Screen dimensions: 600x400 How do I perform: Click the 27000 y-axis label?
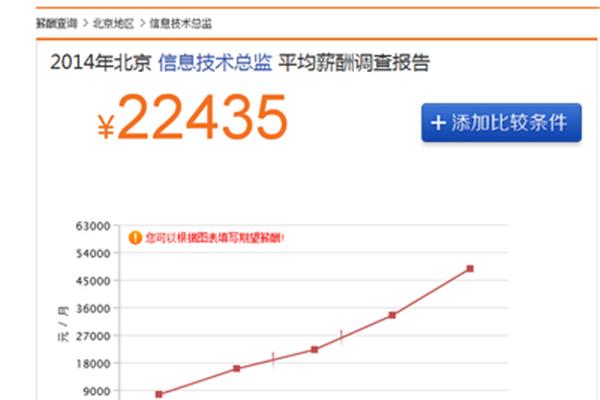[x=93, y=336]
